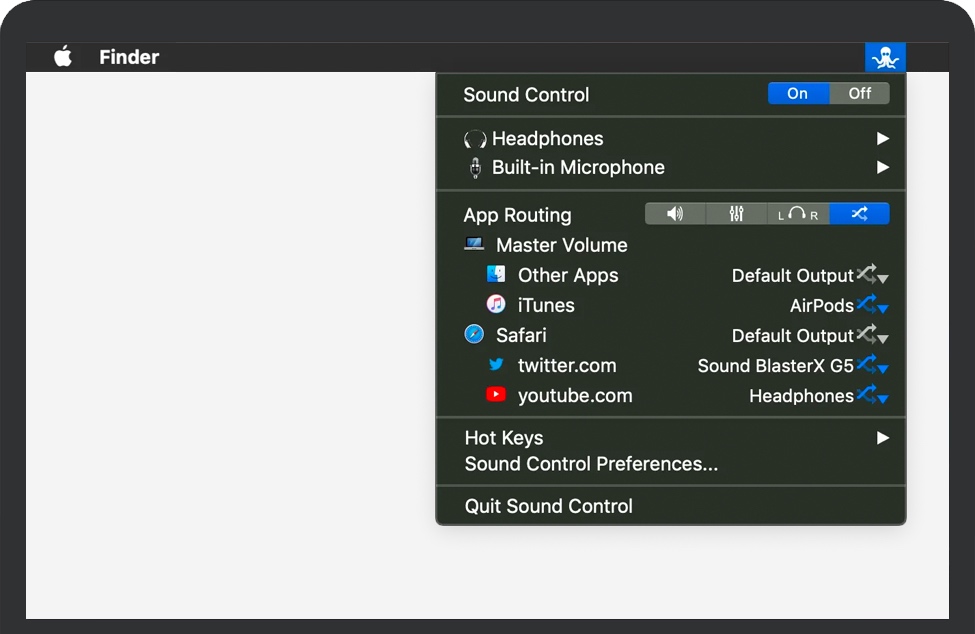Click the iTunes app icon
975x634 pixels.
click(496, 304)
